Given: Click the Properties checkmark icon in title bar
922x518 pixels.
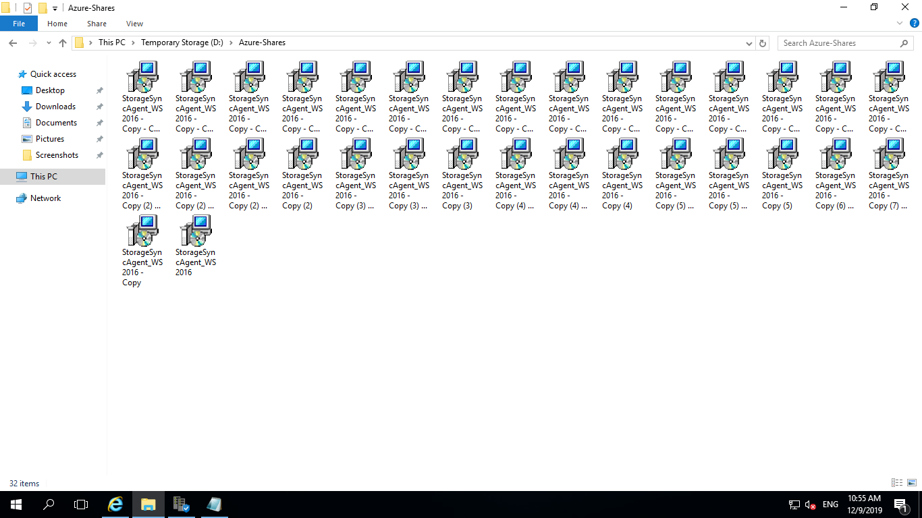Looking at the screenshot, I should (28, 8).
